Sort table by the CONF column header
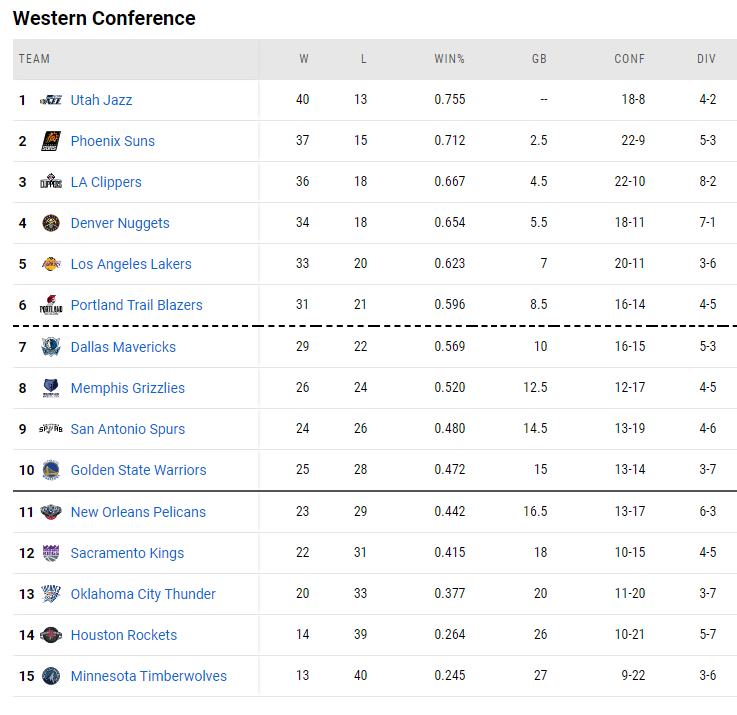 pos(629,59)
